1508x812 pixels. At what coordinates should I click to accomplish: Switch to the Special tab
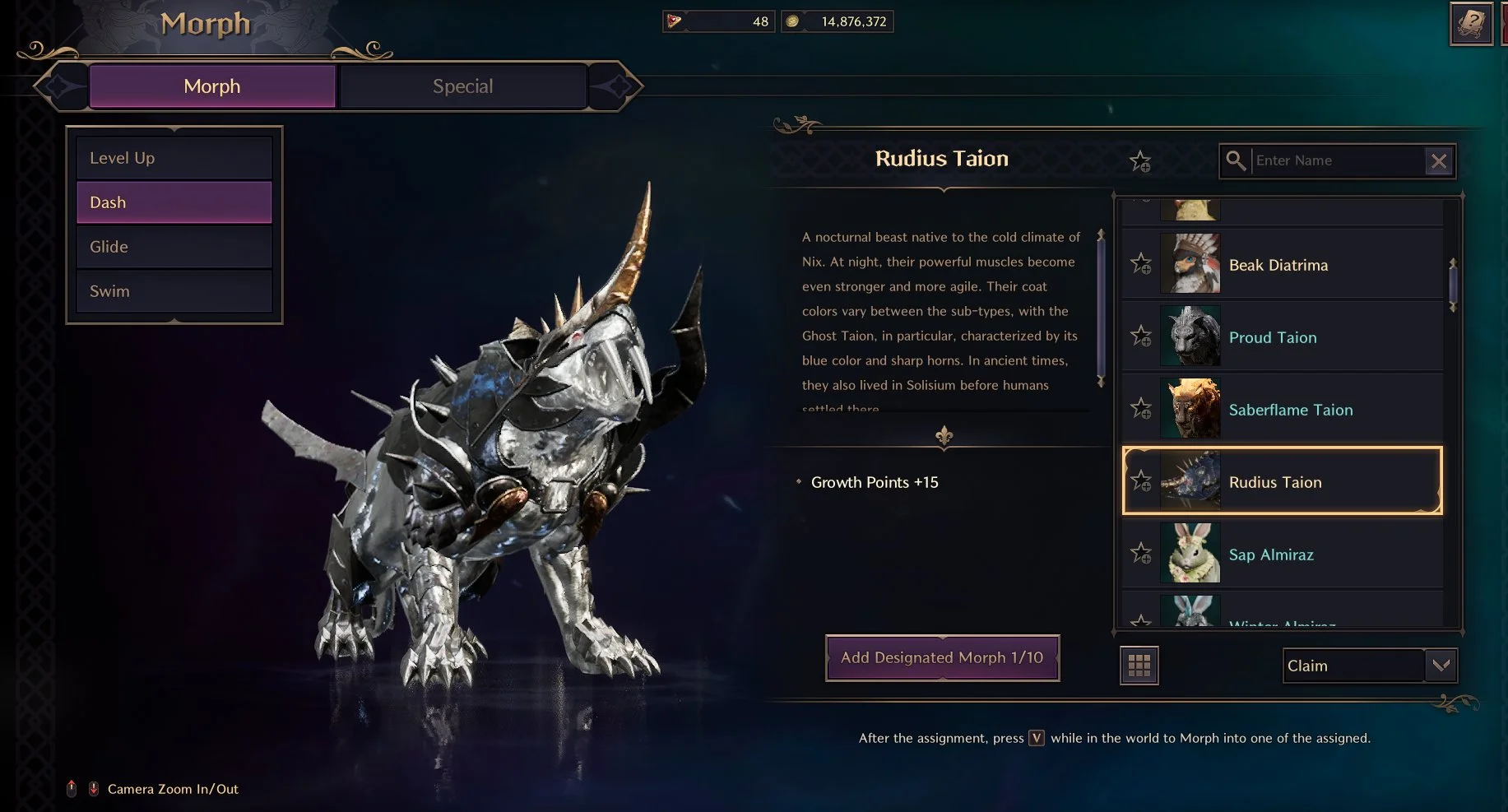click(463, 86)
